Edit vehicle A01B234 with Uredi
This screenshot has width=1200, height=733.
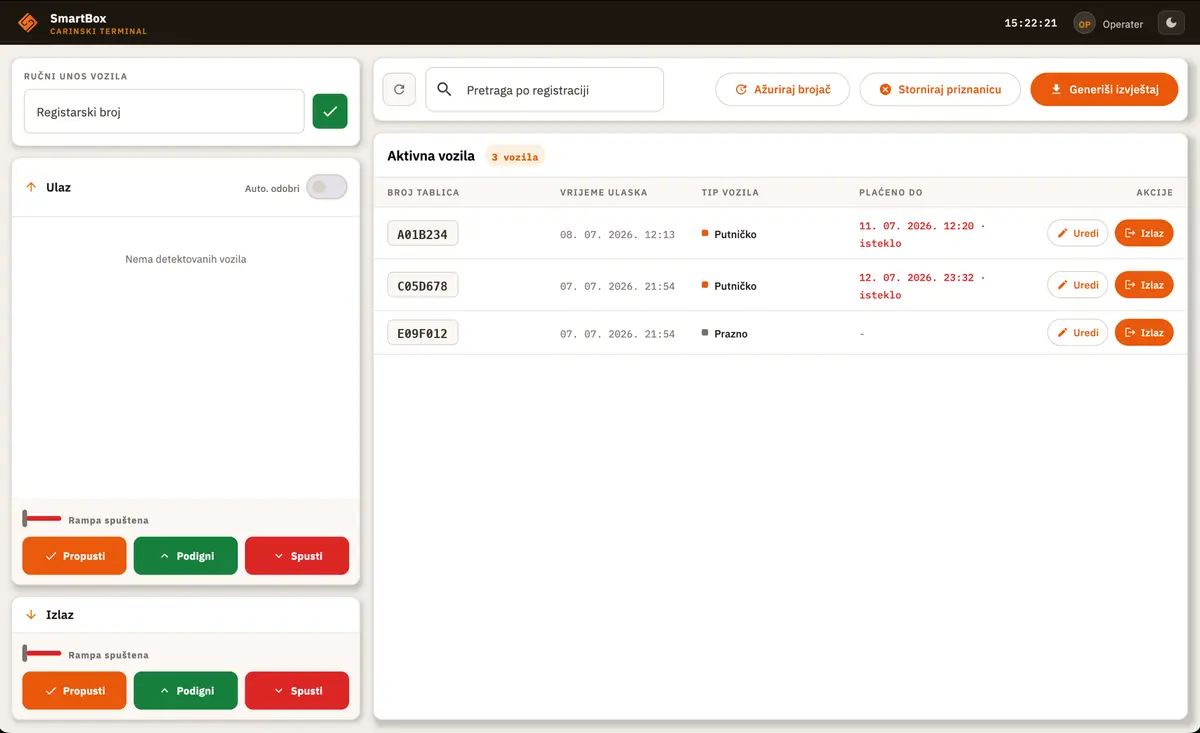(1077, 233)
